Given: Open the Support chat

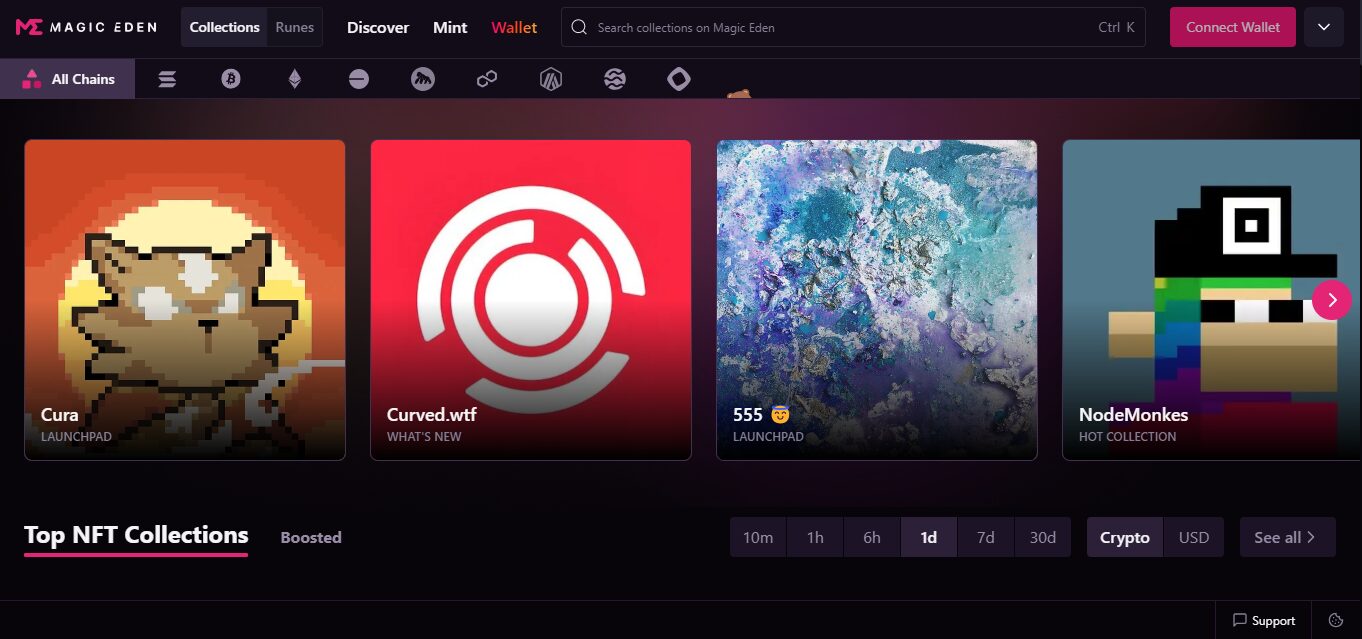Looking at the screenshot, I should (1264, 620).
